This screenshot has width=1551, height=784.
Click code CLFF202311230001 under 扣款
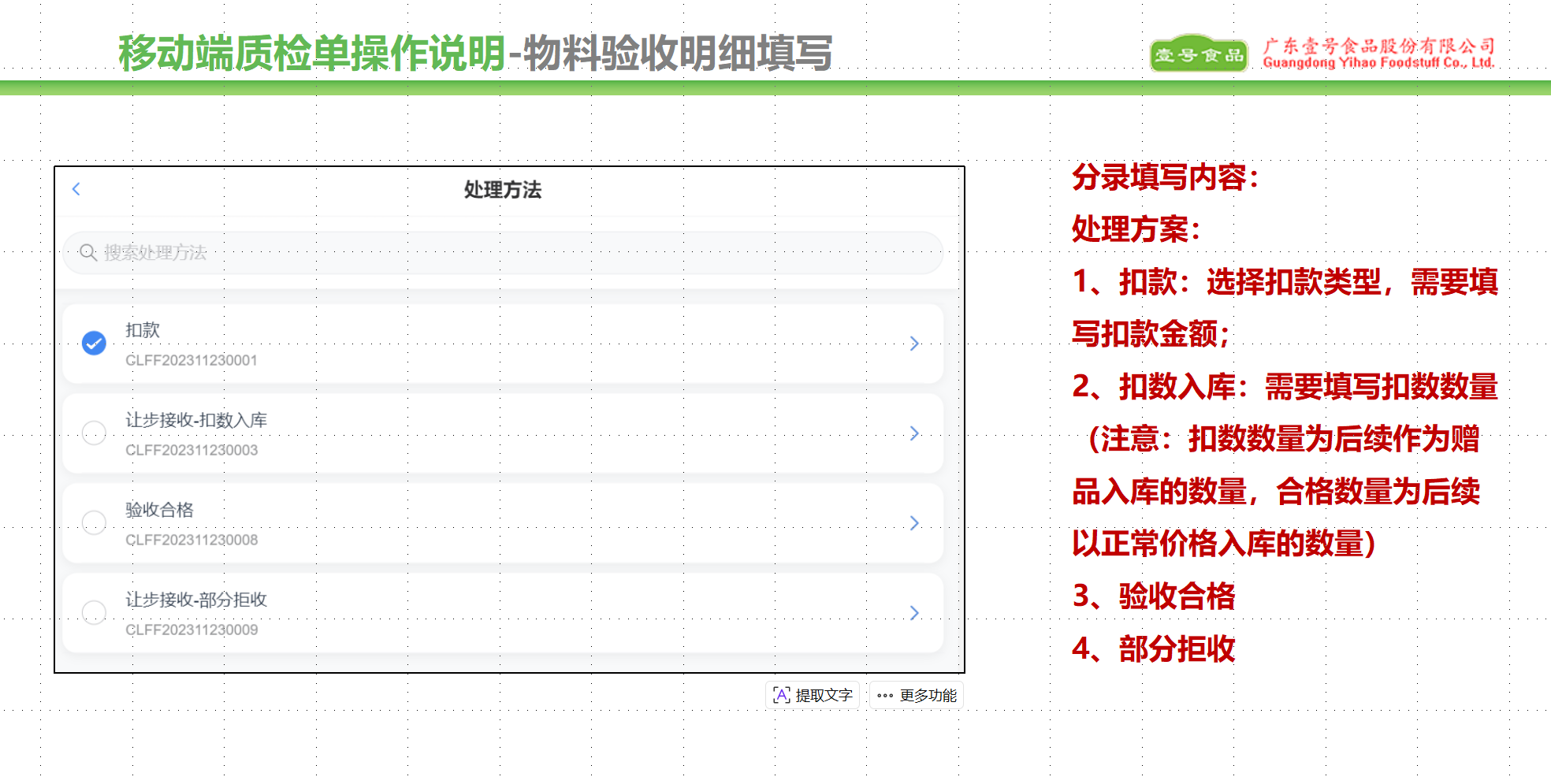[x=192, y=360]
